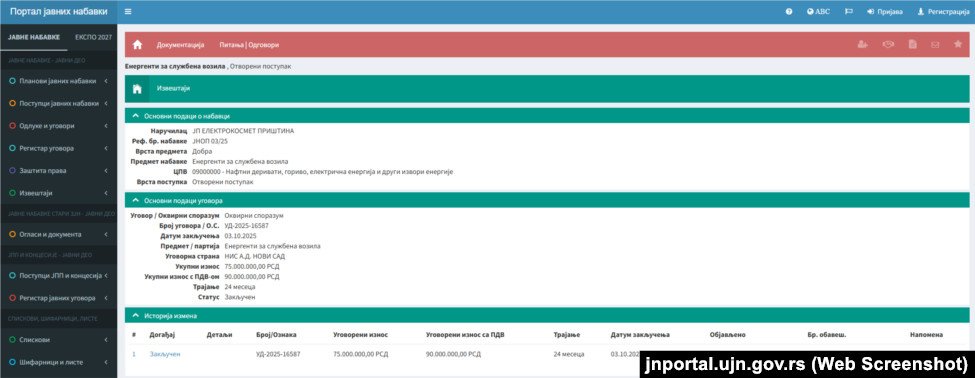The height and width of the screenshot is (378, 975).
Task: Toggle the hamburger sidebar menu icon
Action: click(127, 12)
